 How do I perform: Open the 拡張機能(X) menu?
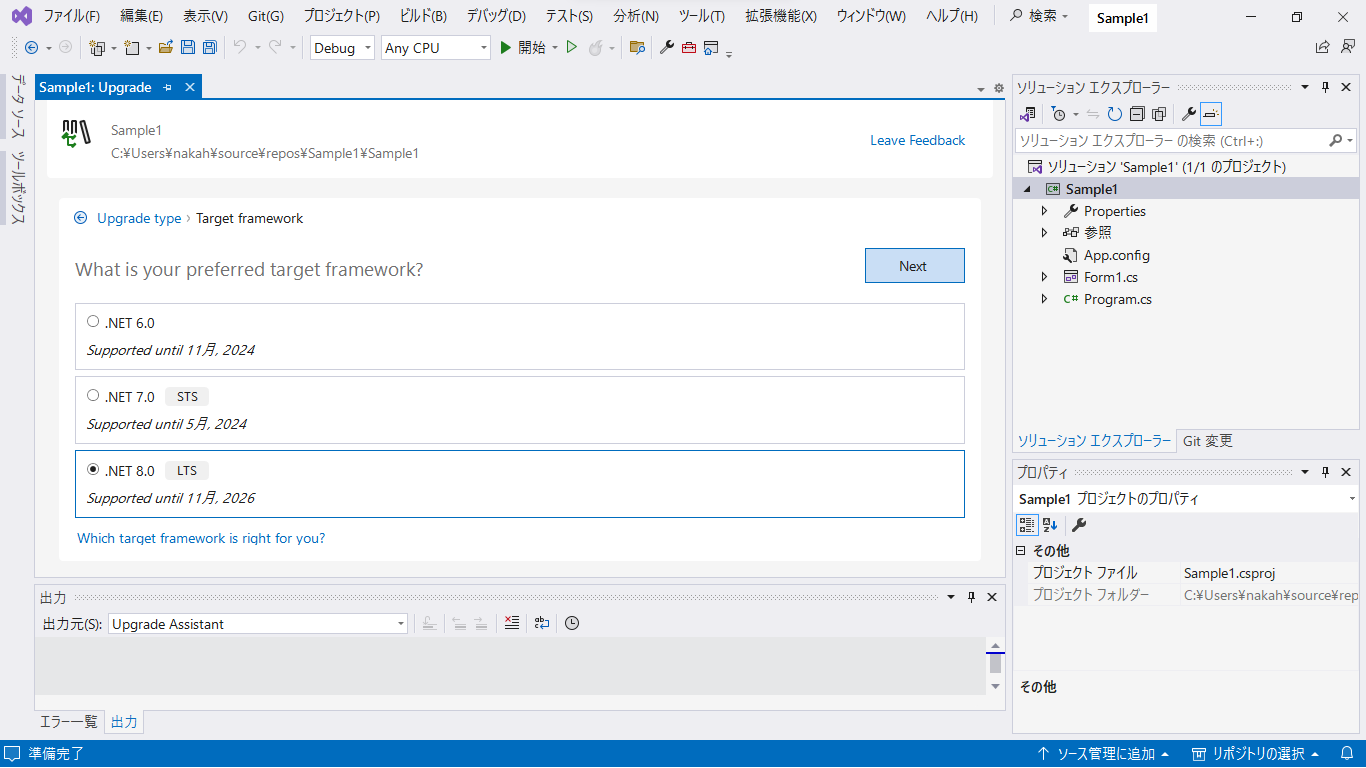[781, 16]
